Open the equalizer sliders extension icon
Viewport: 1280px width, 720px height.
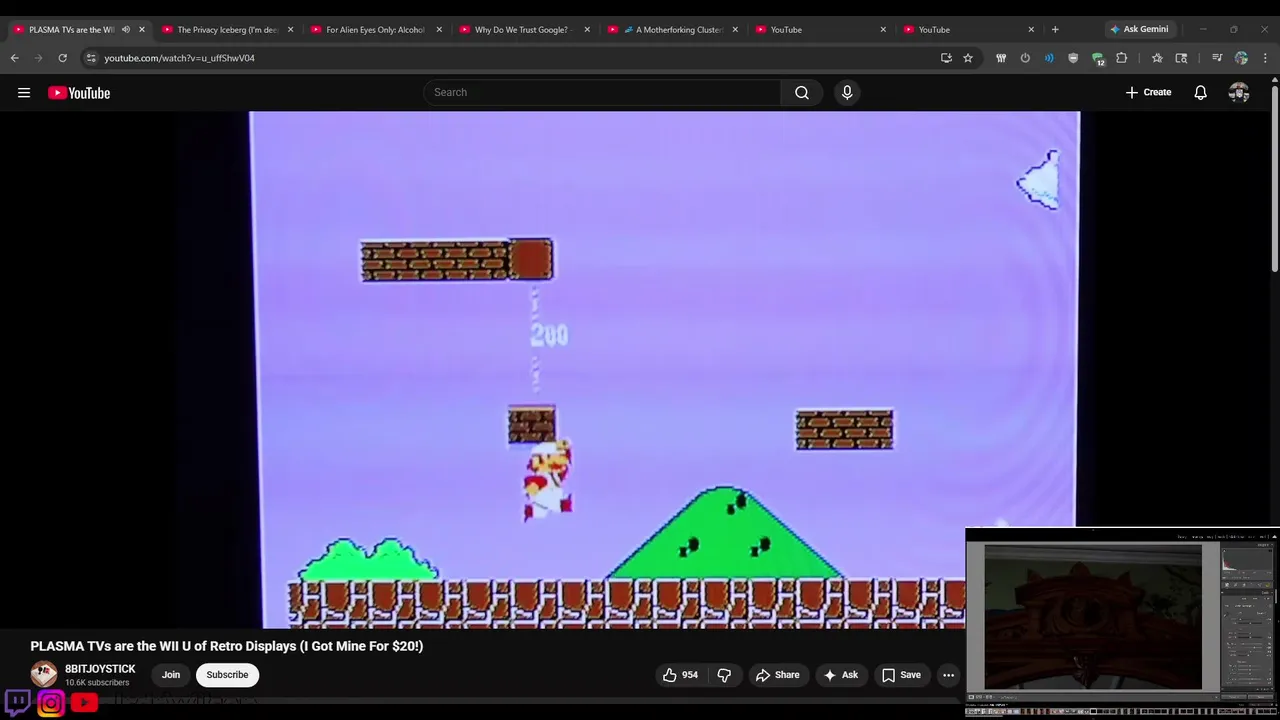(1001, 58)
